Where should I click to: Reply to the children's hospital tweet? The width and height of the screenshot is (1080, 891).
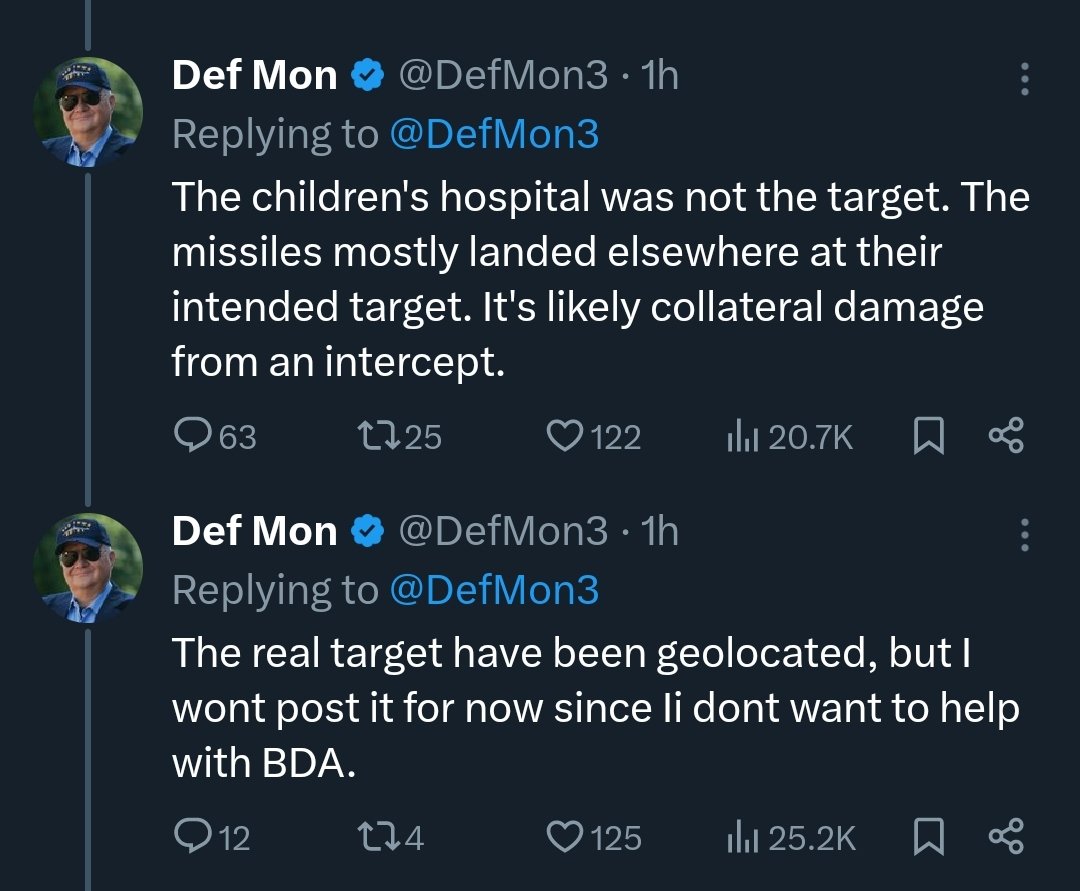pos(191,436)
